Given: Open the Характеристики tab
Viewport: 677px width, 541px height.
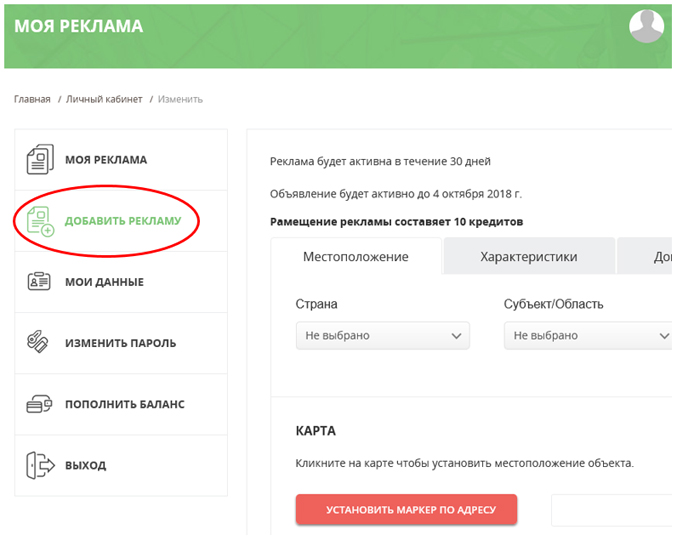Looking at the screenshot, I should pyautogui.click(x=528, y=257).
